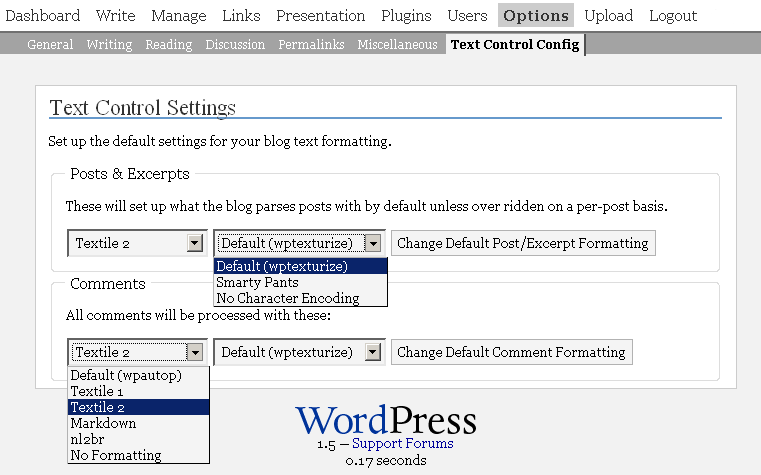The width and height of the screenshot is (761, 475).
Task: Pick Markdown in the comments formatting list
Action: [103, 423]
